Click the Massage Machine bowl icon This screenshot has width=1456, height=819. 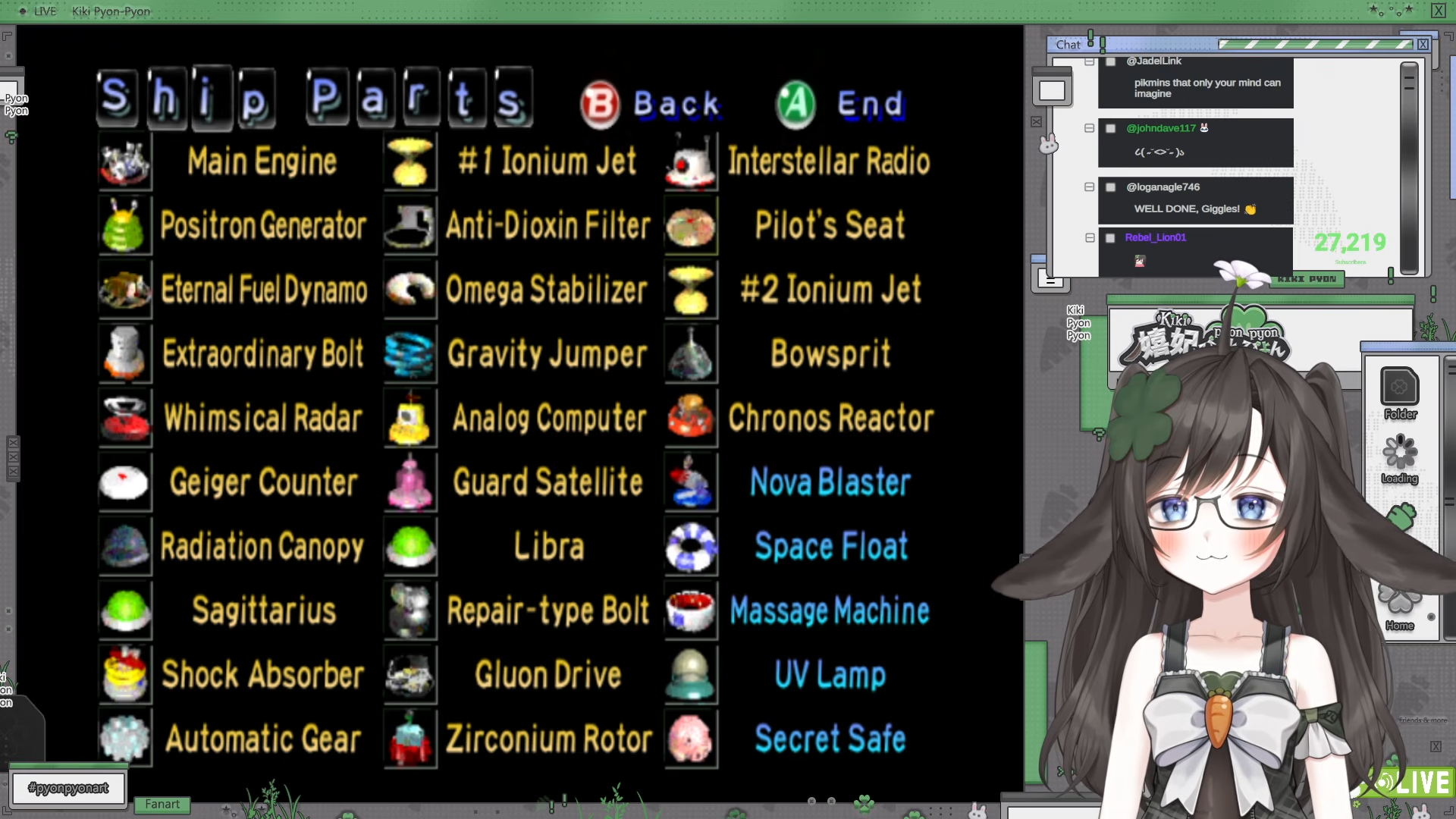(x=691, y=610)
